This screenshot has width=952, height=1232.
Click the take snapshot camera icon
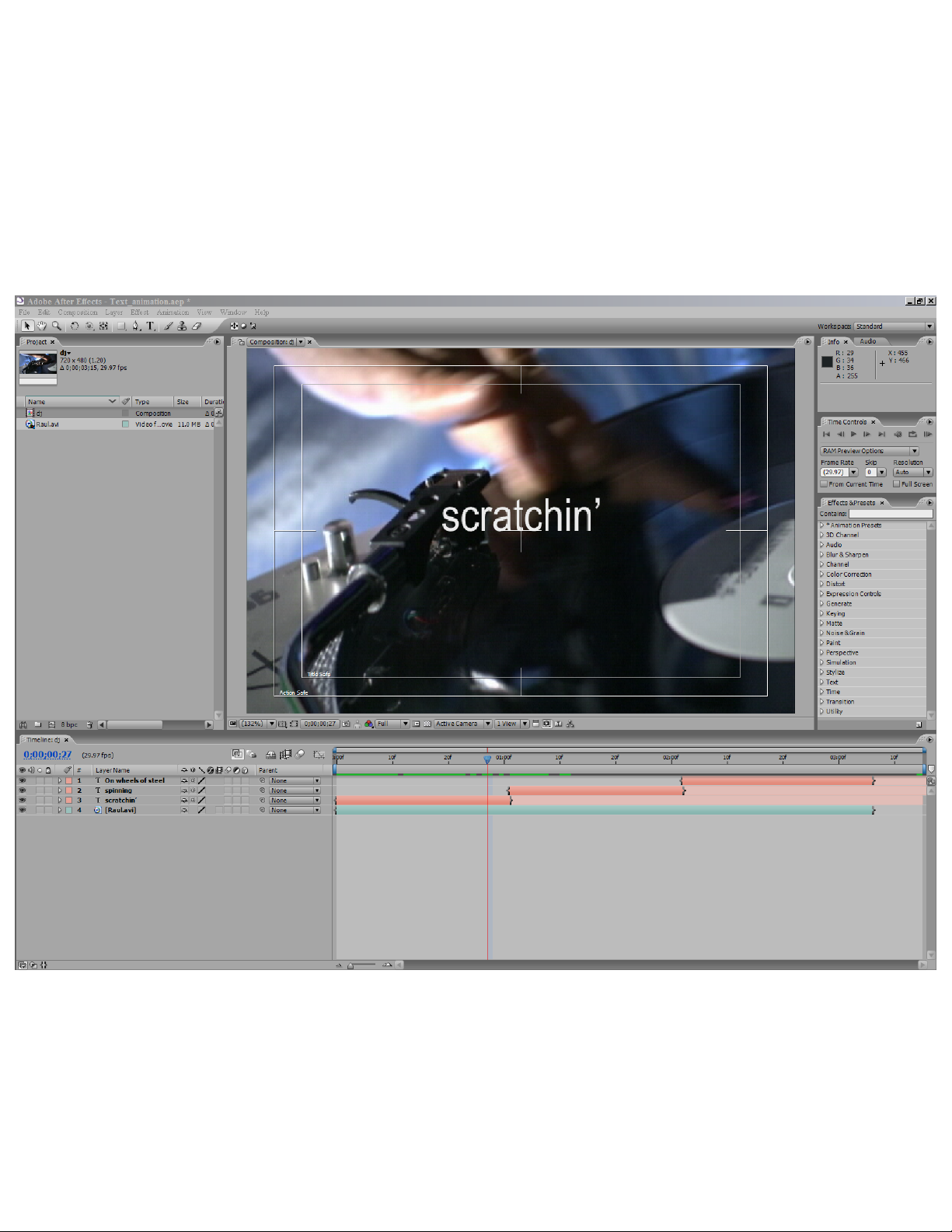[x=346, y=724]
